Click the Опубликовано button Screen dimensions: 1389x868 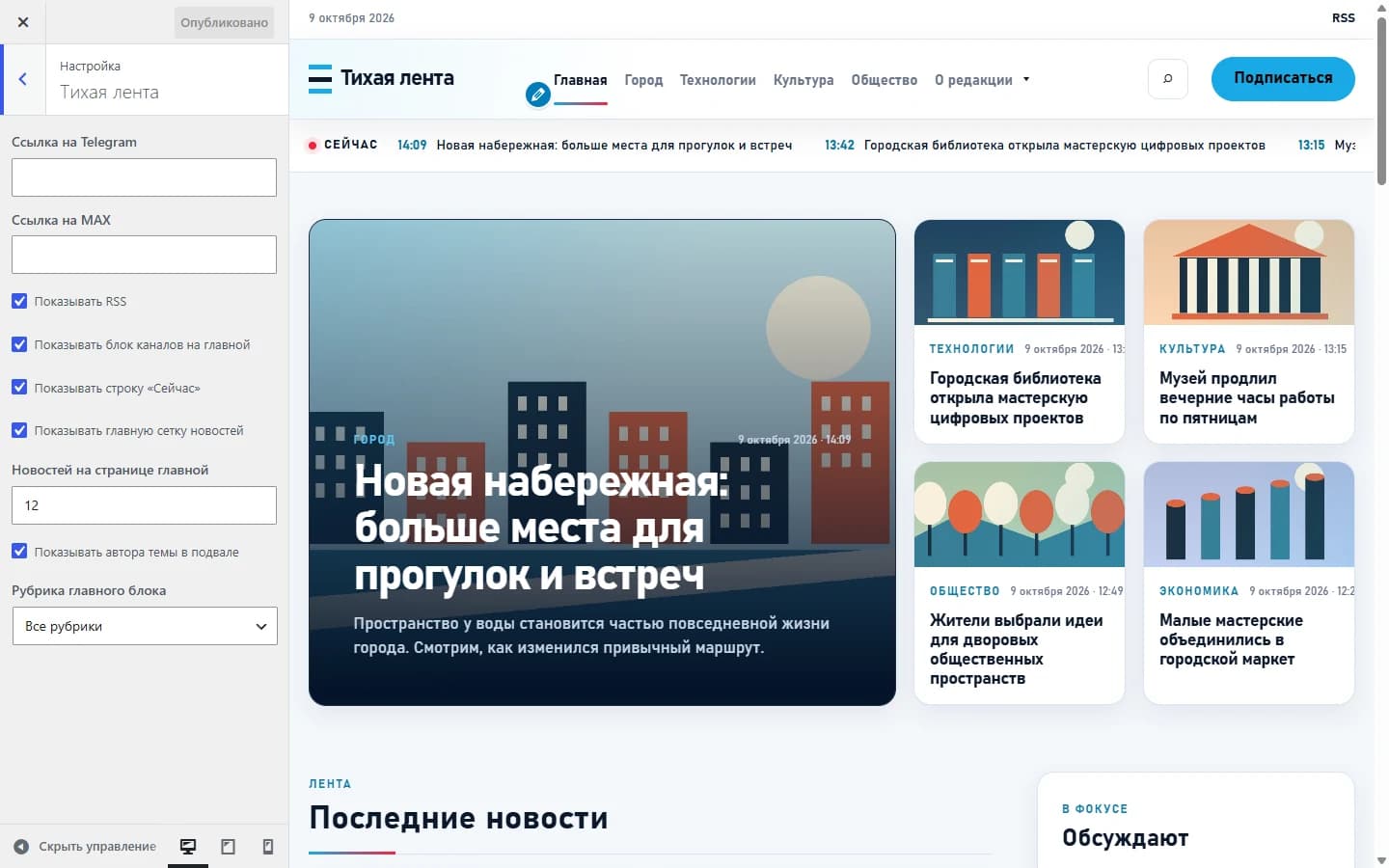(x=224, y=22)
